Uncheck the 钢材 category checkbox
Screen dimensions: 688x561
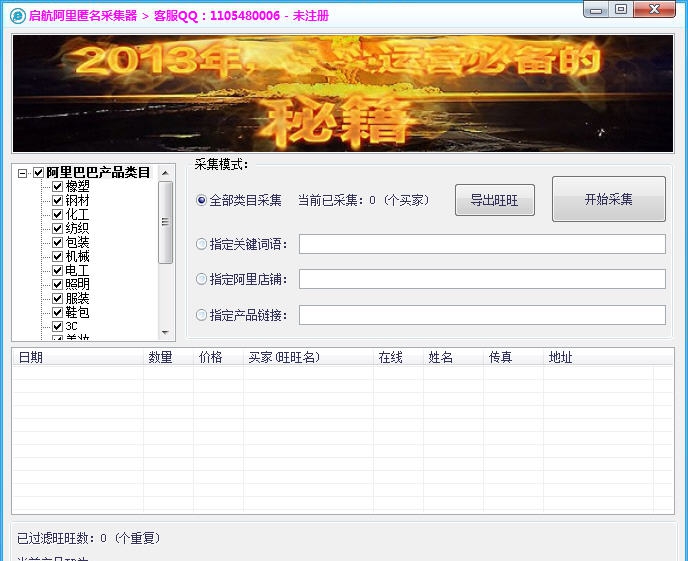[x=57, y=200]
